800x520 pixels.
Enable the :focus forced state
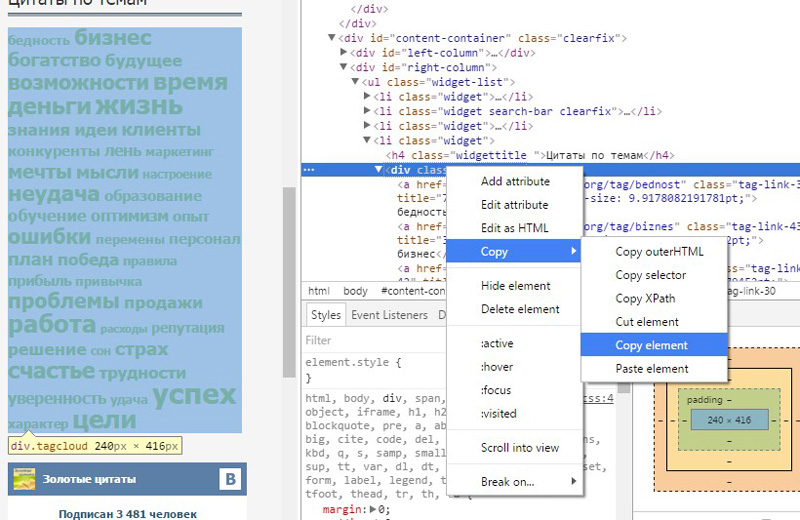[x=497, y=390]
